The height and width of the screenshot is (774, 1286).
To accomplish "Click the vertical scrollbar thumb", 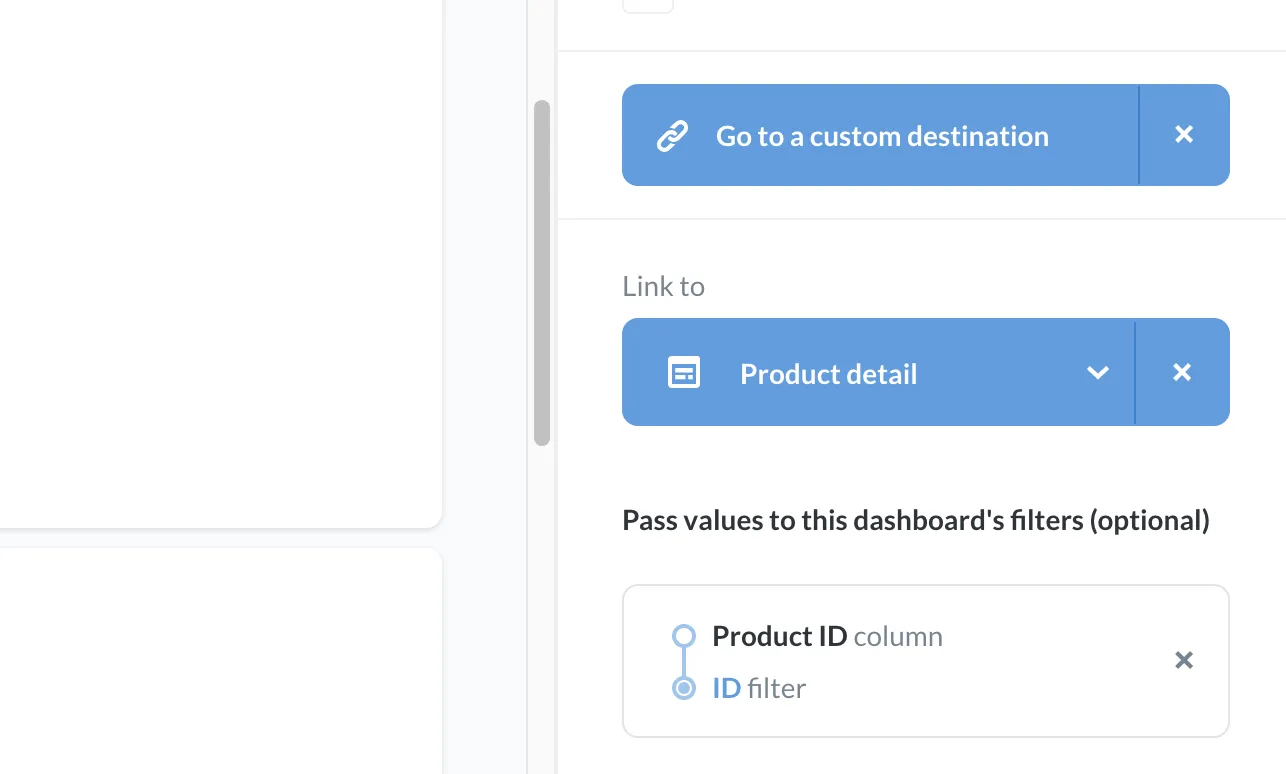I will tap(542, 272).
